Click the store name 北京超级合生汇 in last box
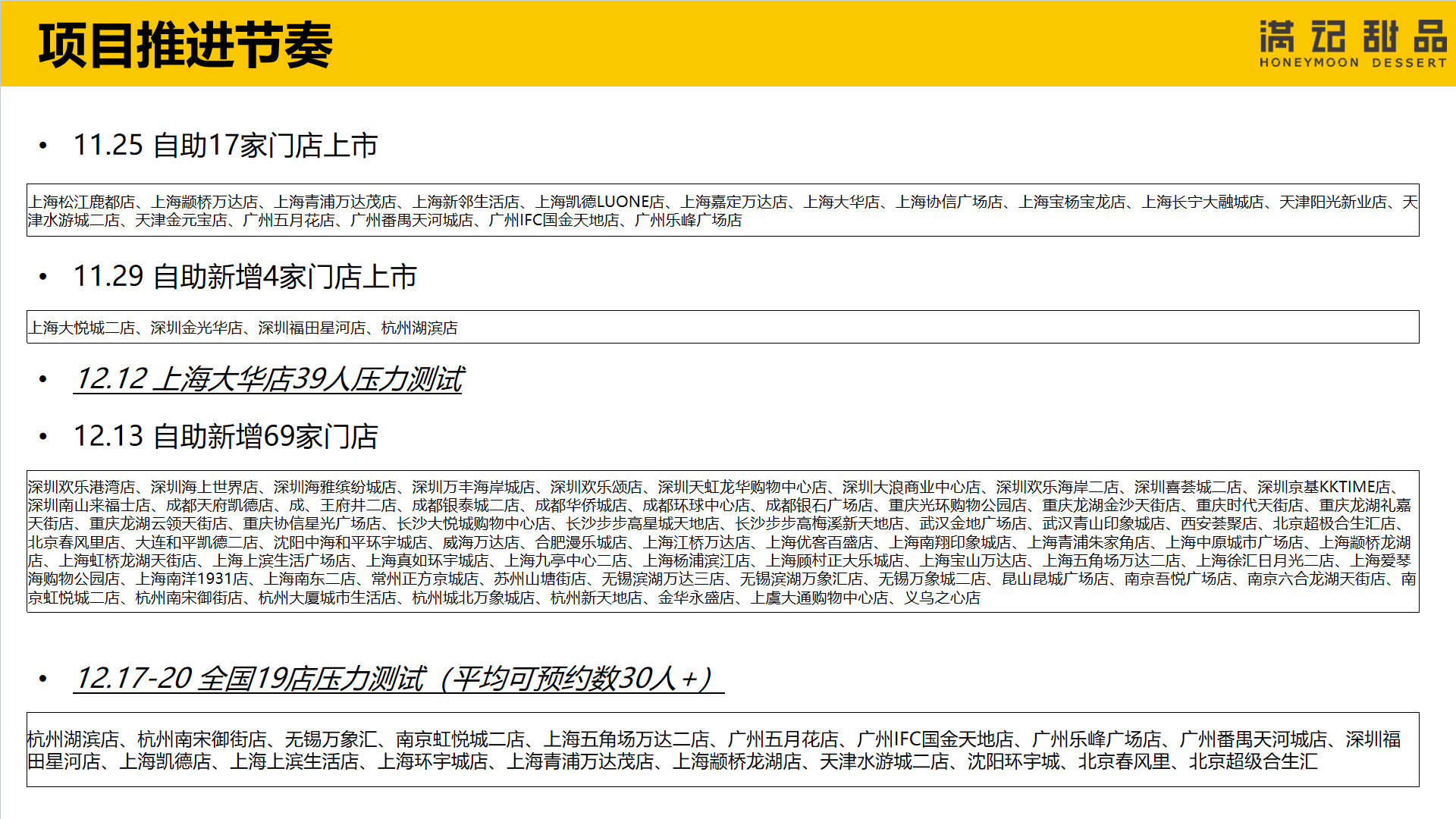Image resolution: width=1456 pixels, height=819 pixels. [1254, 761]
